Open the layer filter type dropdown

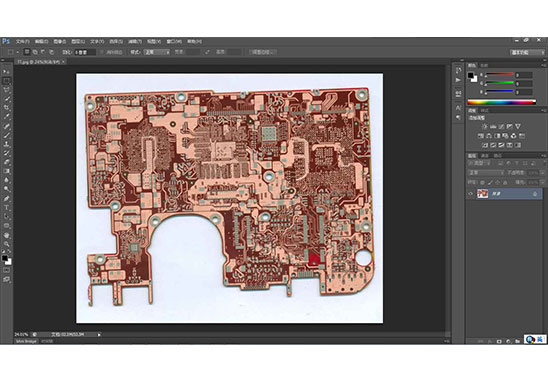(x=480, y=163)
